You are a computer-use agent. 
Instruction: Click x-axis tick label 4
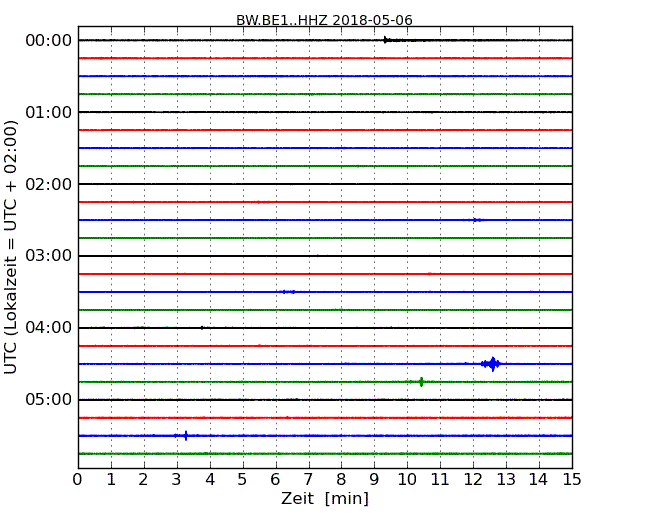point(210,480)
